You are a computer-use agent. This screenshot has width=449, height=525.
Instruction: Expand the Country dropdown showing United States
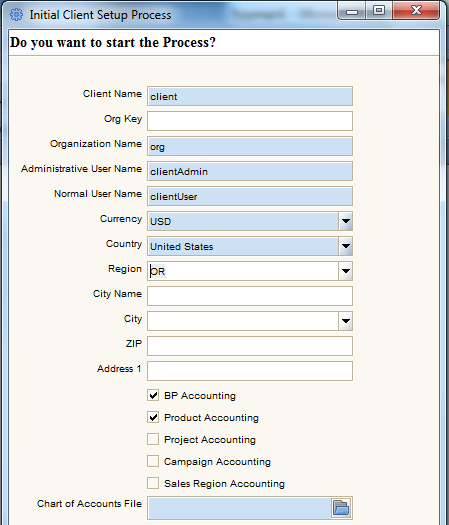tap(346, 246)
